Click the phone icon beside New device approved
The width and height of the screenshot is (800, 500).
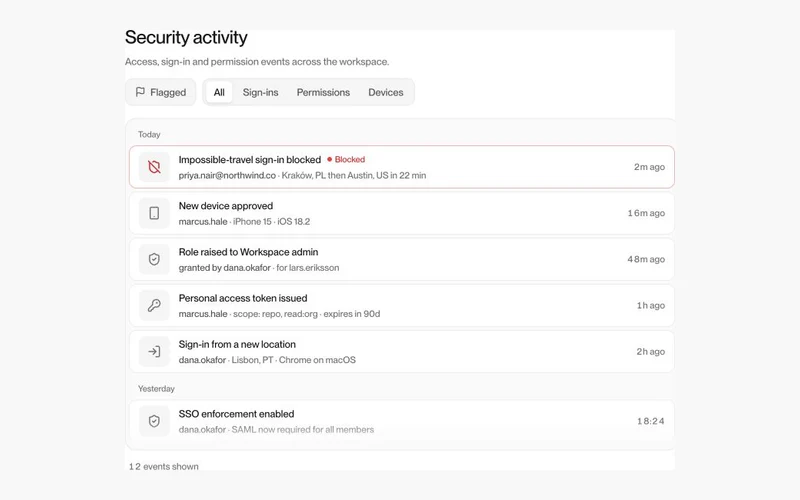[154, 213]
